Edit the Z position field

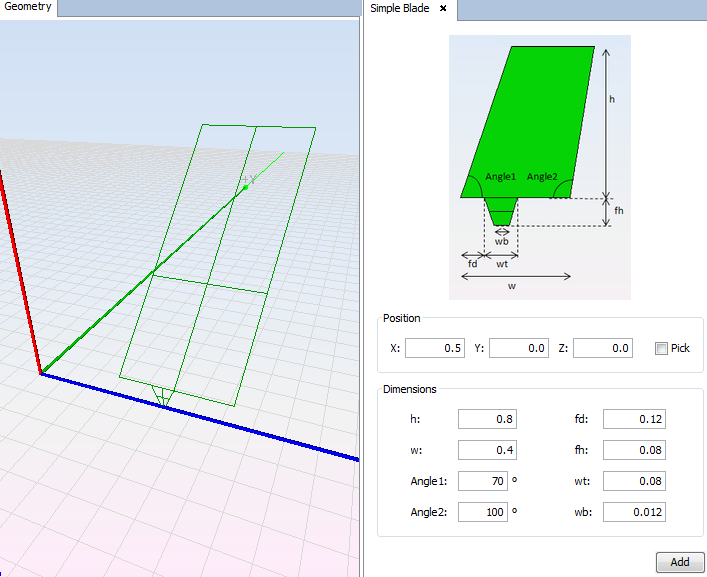coord(603,348)
